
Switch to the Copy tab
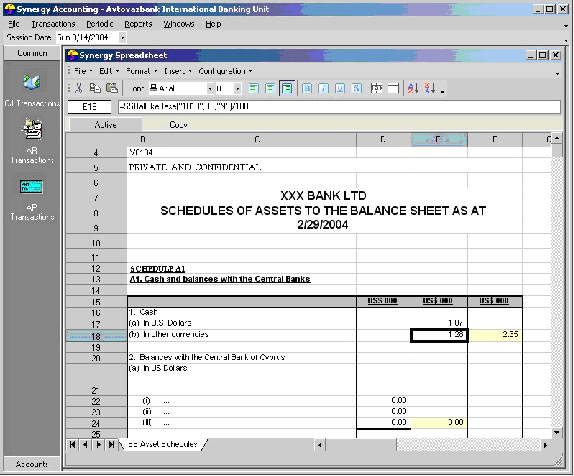point(178,125)
